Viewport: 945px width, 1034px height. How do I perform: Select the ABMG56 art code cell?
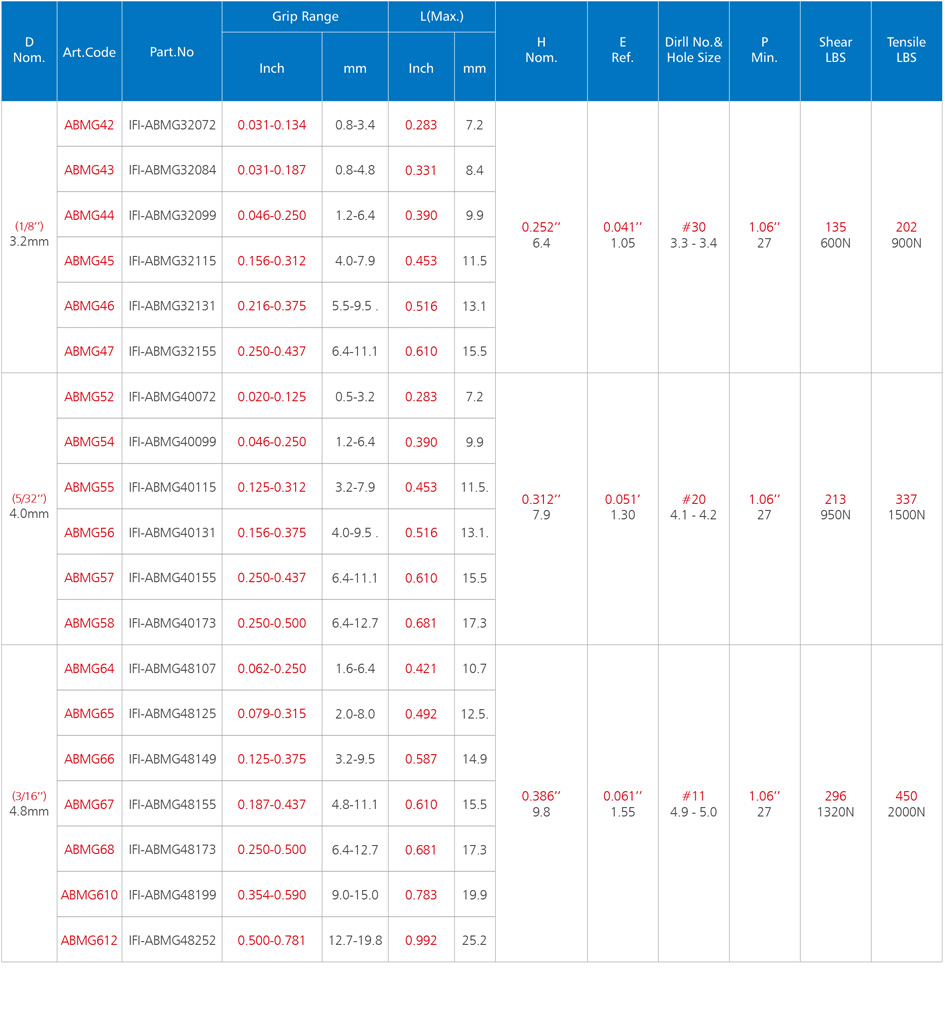click(x=89, y=533)
